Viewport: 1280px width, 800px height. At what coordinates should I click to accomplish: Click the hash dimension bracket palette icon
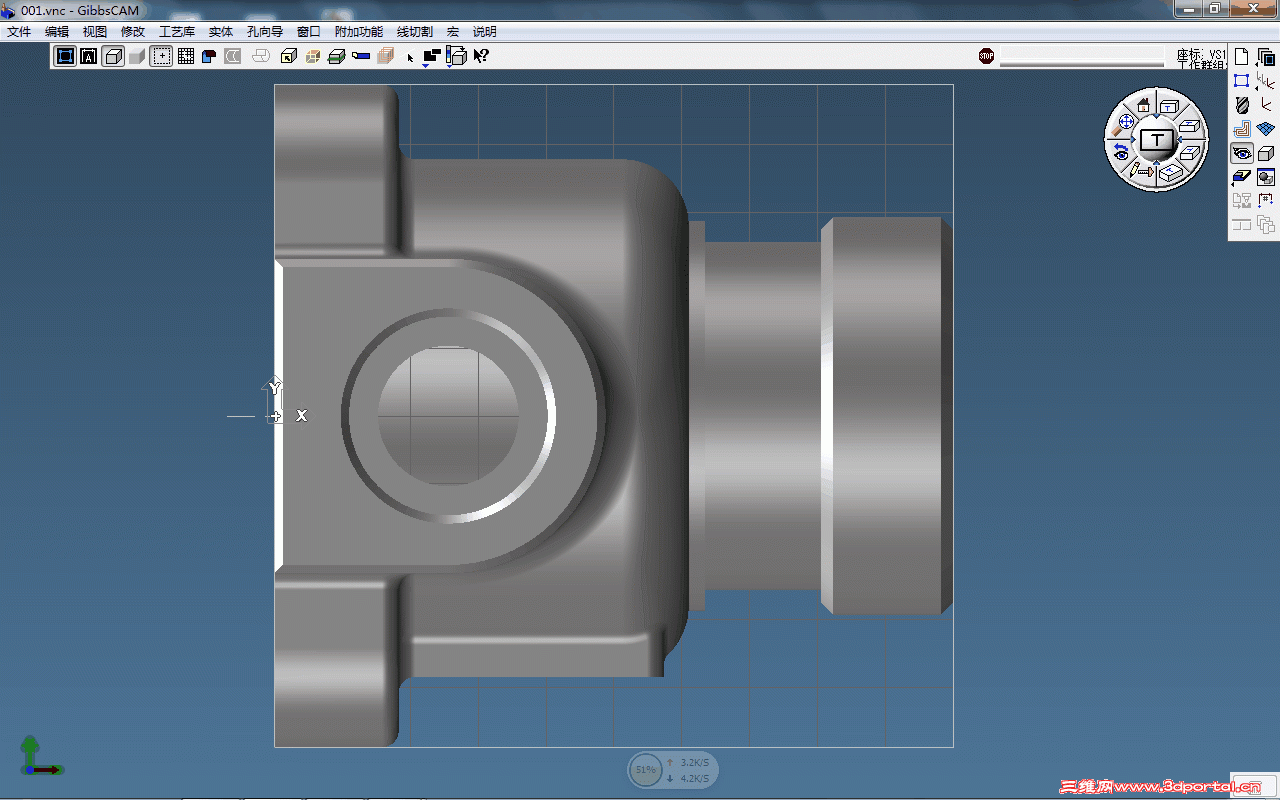coord(1265,201)
